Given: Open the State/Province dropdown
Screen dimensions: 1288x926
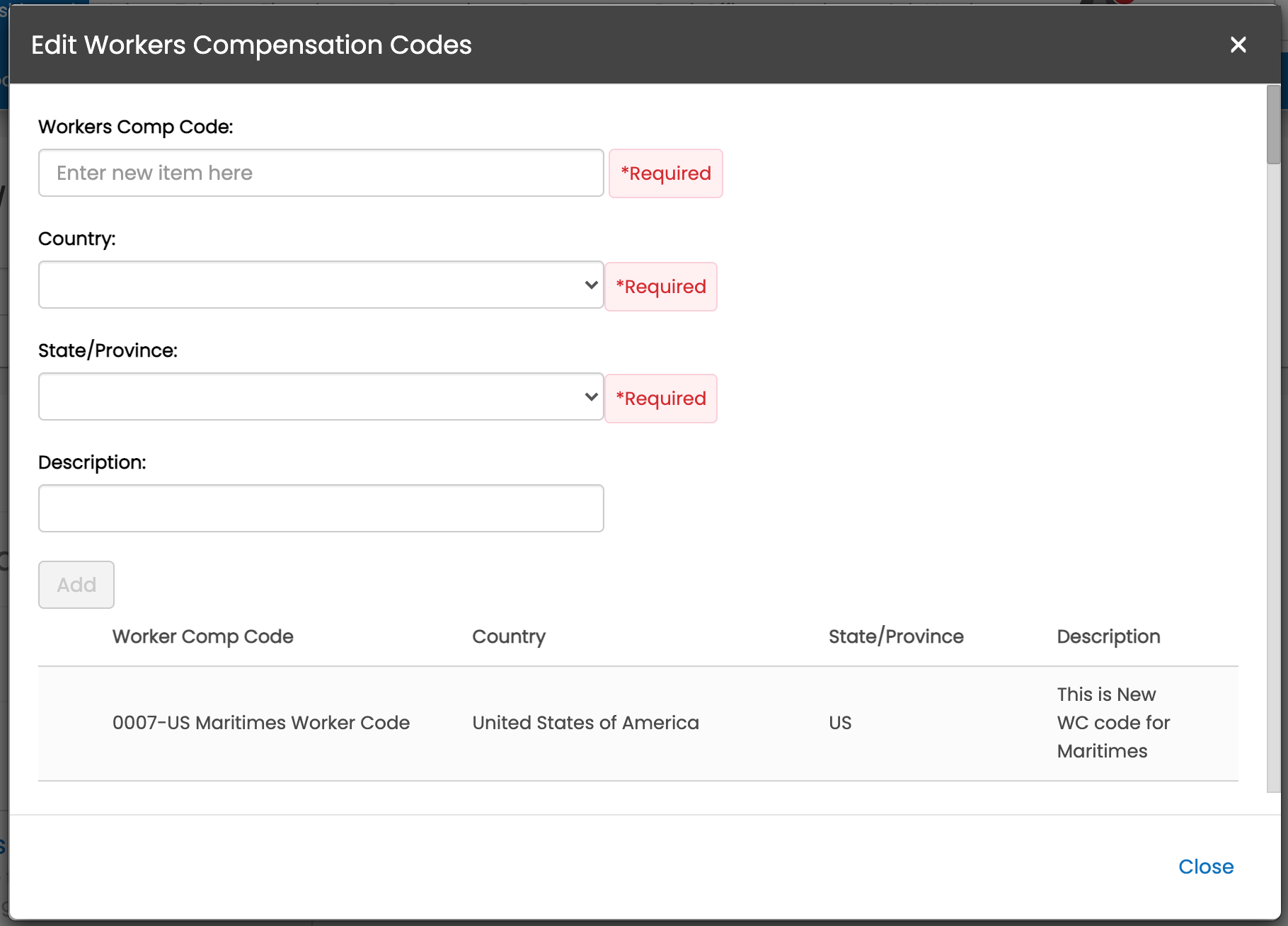Looking at the screenshot, I should (x=321, y=396).
